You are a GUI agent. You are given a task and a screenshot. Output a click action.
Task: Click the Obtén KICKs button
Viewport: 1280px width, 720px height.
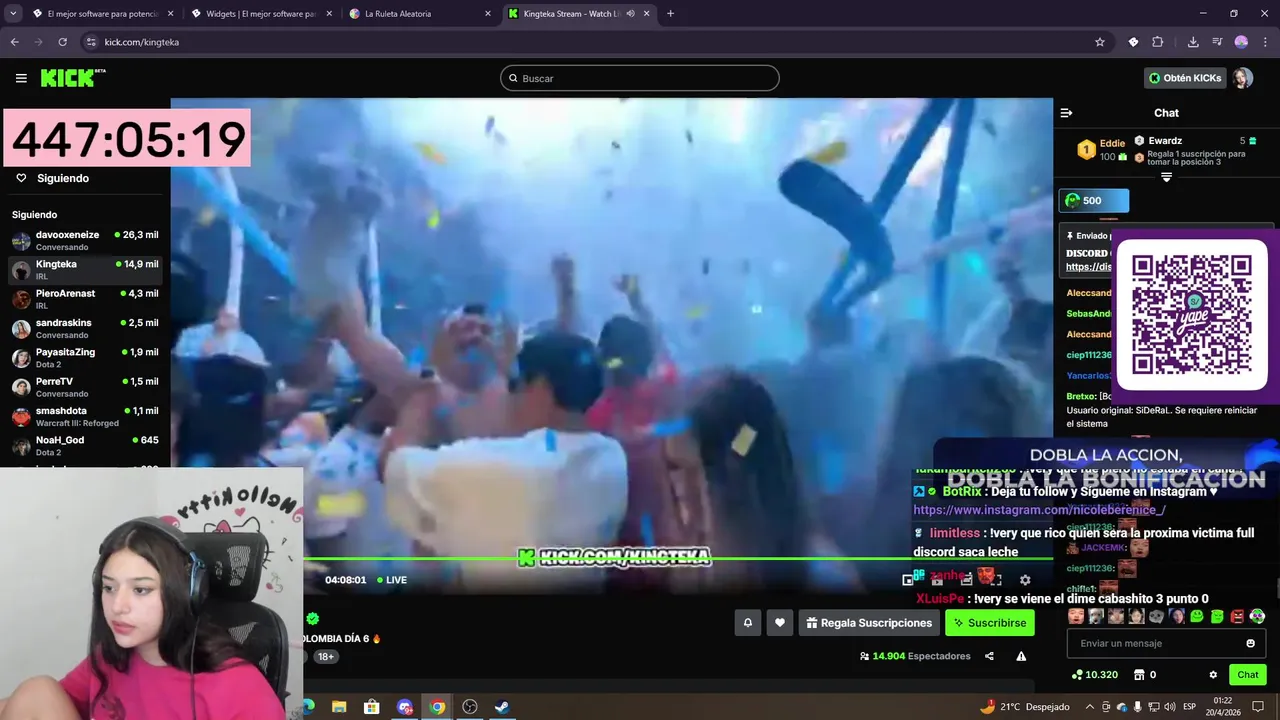pos(1185,78)
